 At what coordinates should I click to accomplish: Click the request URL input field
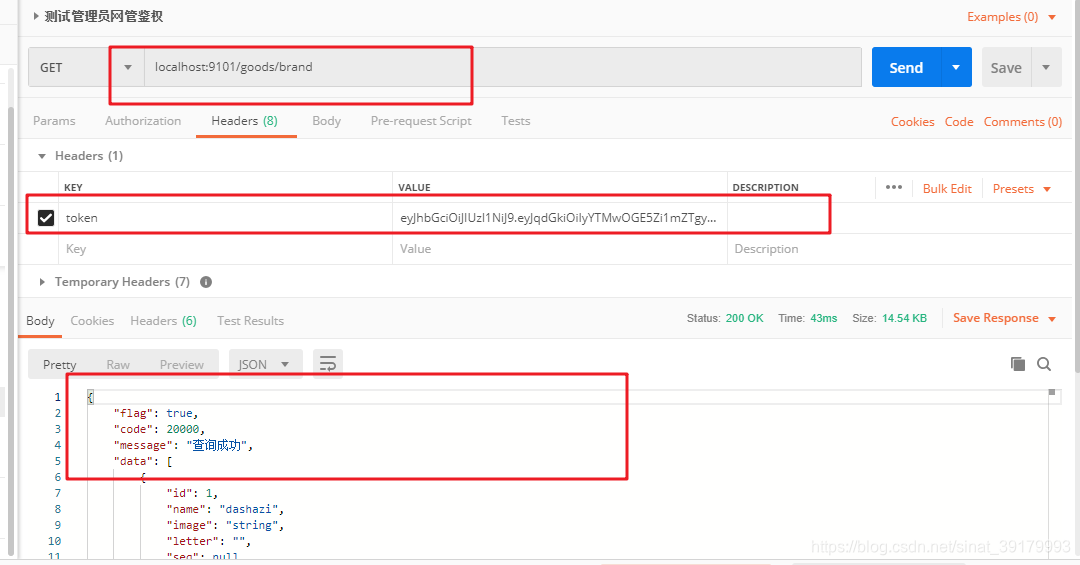[503, 68]
